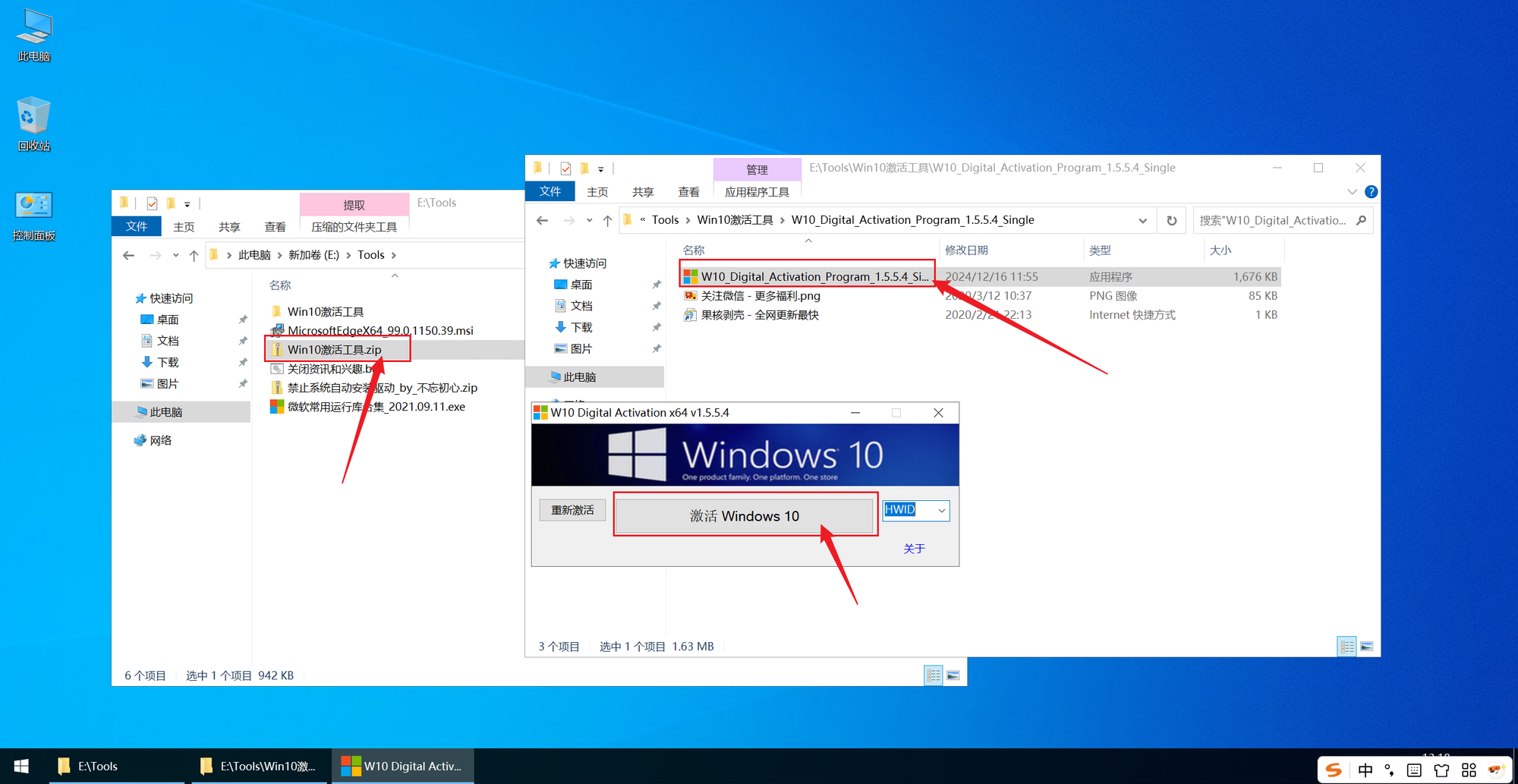Click the Sogou input method icon
The height and width of the screenshot is (784, 1518).
[1334, 770]
